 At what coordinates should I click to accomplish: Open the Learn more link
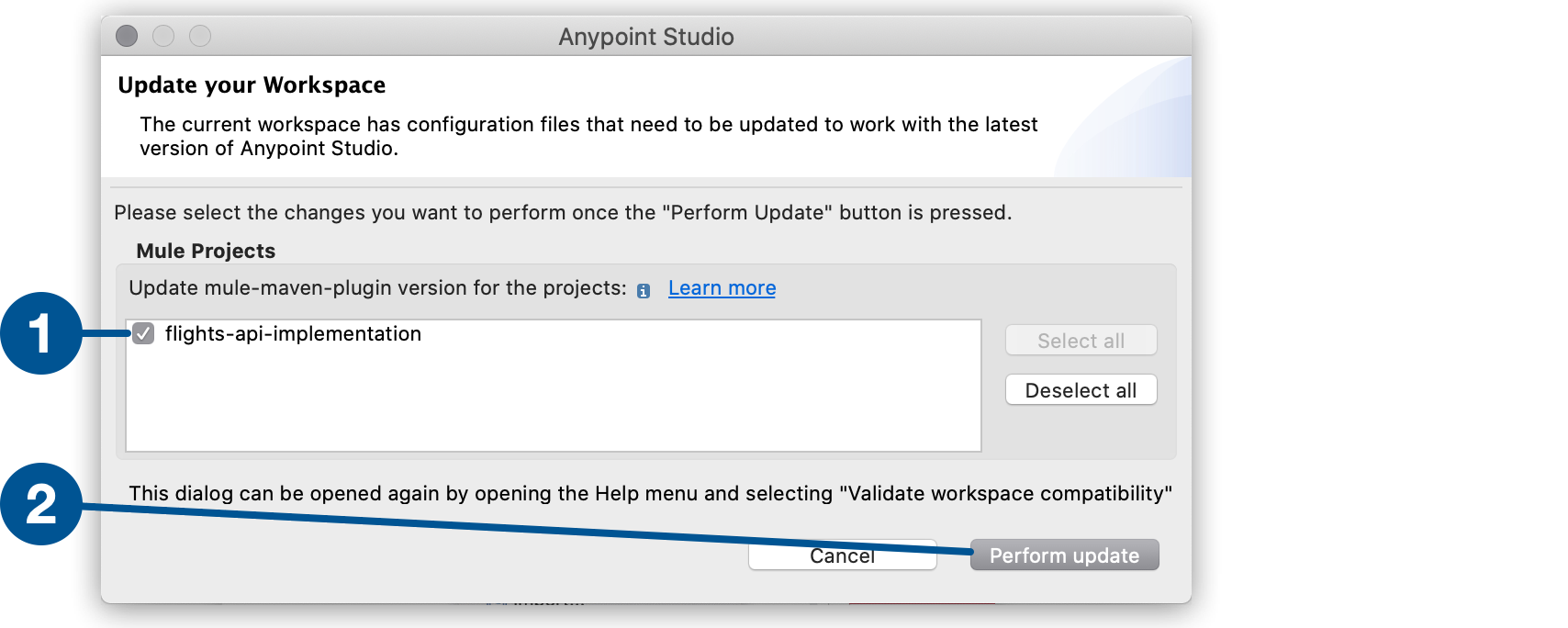pos(722,287)
